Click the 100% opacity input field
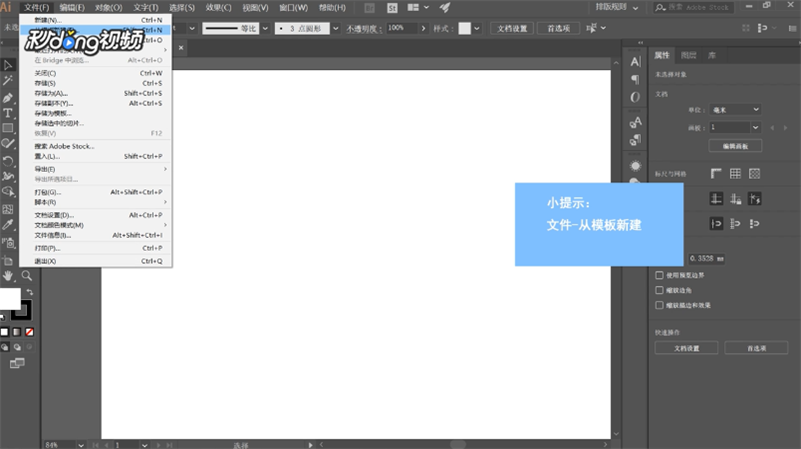 point(403,29)
